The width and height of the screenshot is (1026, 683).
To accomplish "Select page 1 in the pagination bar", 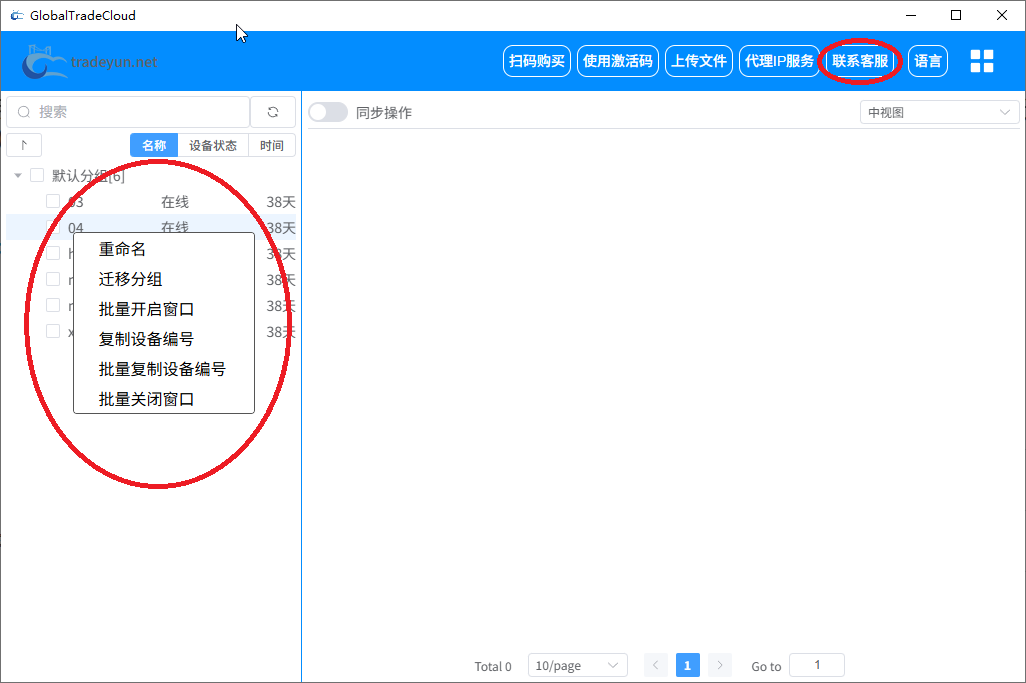I will 687,664.
